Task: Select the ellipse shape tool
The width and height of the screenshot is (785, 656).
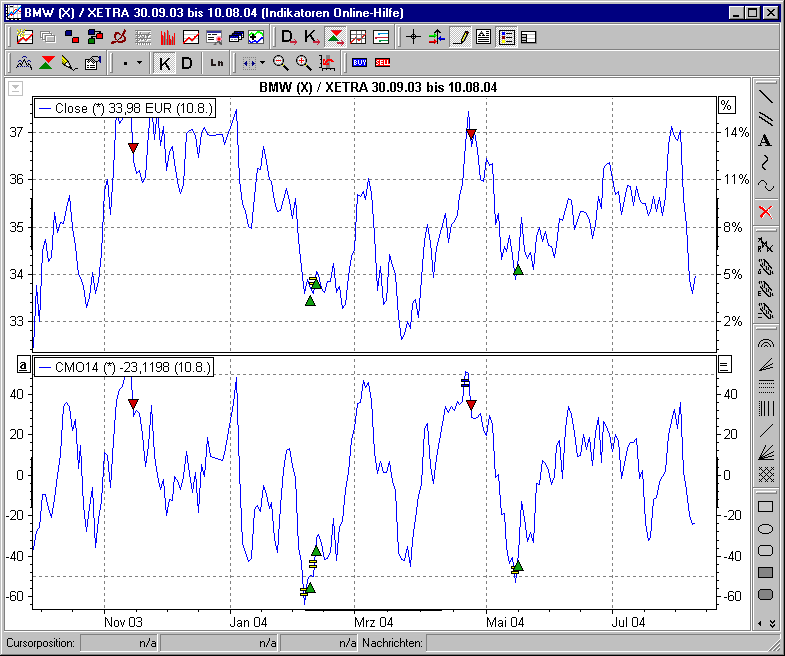Action: (x=766, y=529)
